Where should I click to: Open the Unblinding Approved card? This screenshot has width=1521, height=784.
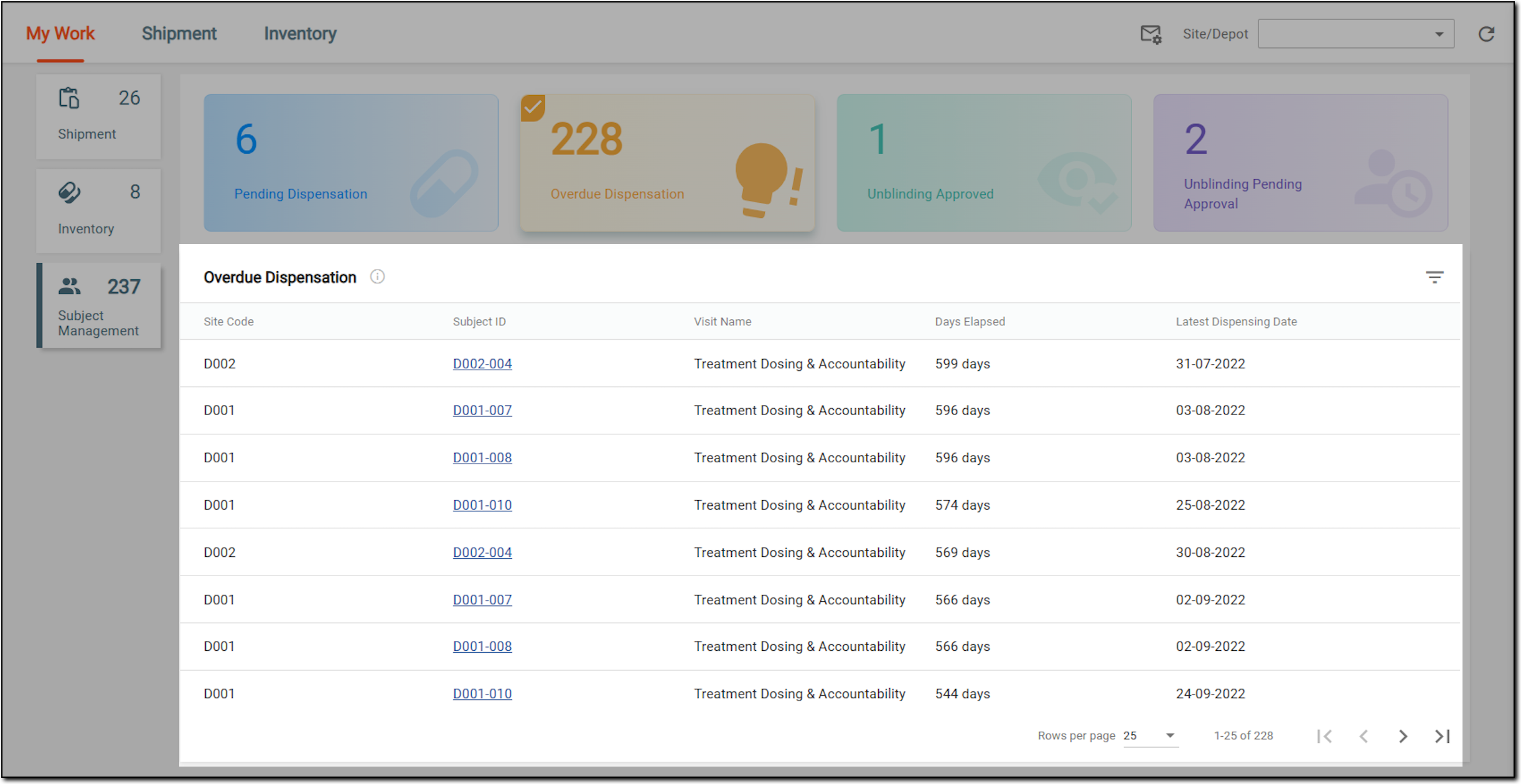coord(984,163)
